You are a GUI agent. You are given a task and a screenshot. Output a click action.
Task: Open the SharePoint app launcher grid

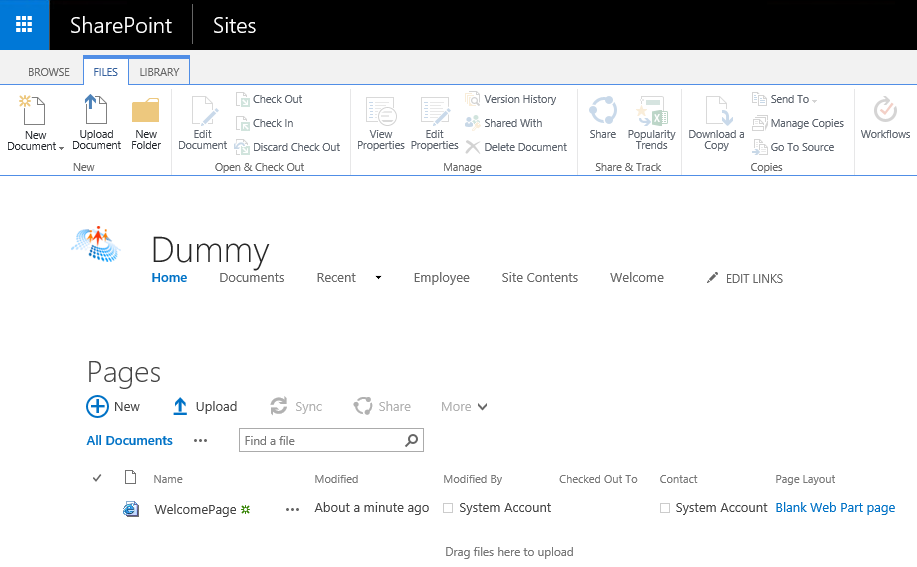[24, 25]
